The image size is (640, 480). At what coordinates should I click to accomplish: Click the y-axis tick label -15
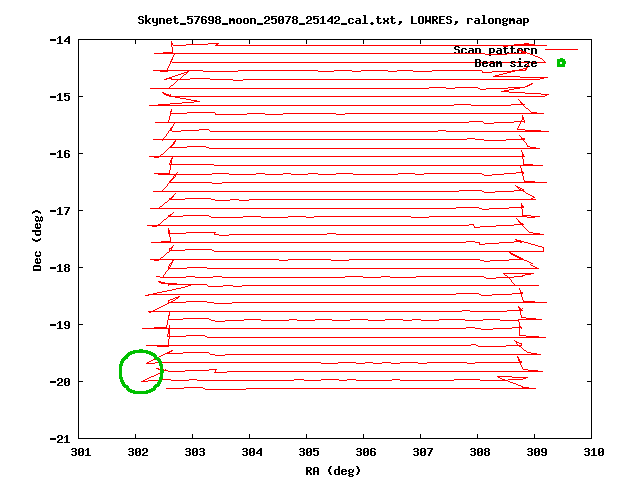coord(60,97)
